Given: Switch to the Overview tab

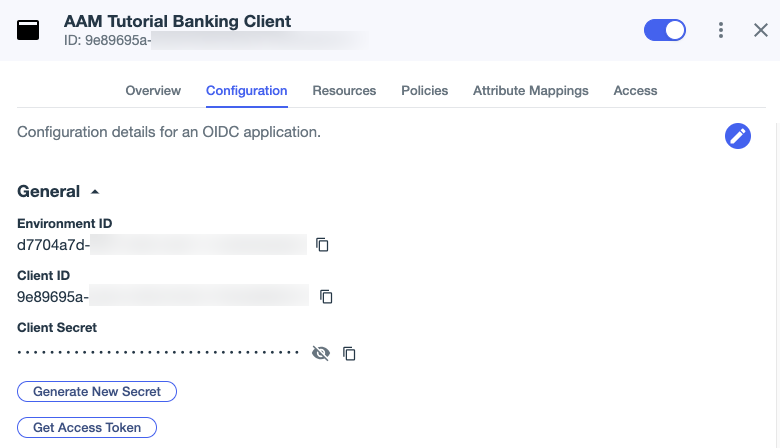Looking at the screenshot, I should coord(153,90).
